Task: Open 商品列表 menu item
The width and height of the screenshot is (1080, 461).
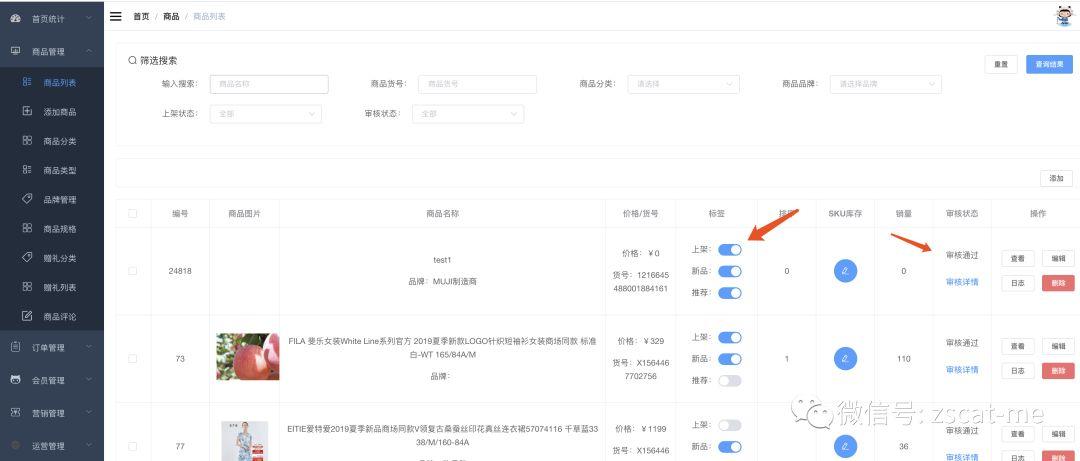Action: tap(52, 82)
